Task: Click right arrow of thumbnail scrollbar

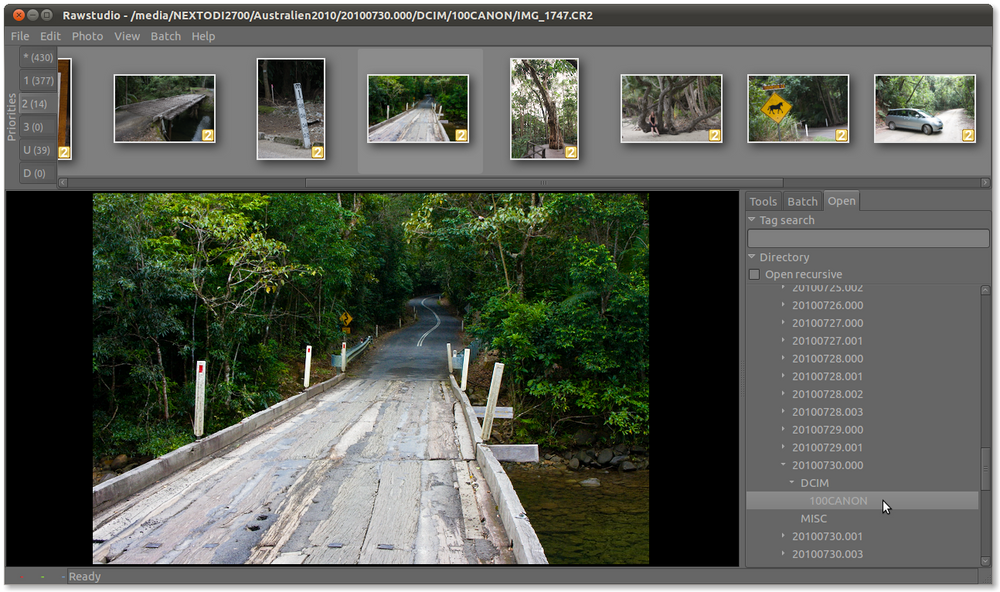Action: pyautogui.click(x=985, y=182)
